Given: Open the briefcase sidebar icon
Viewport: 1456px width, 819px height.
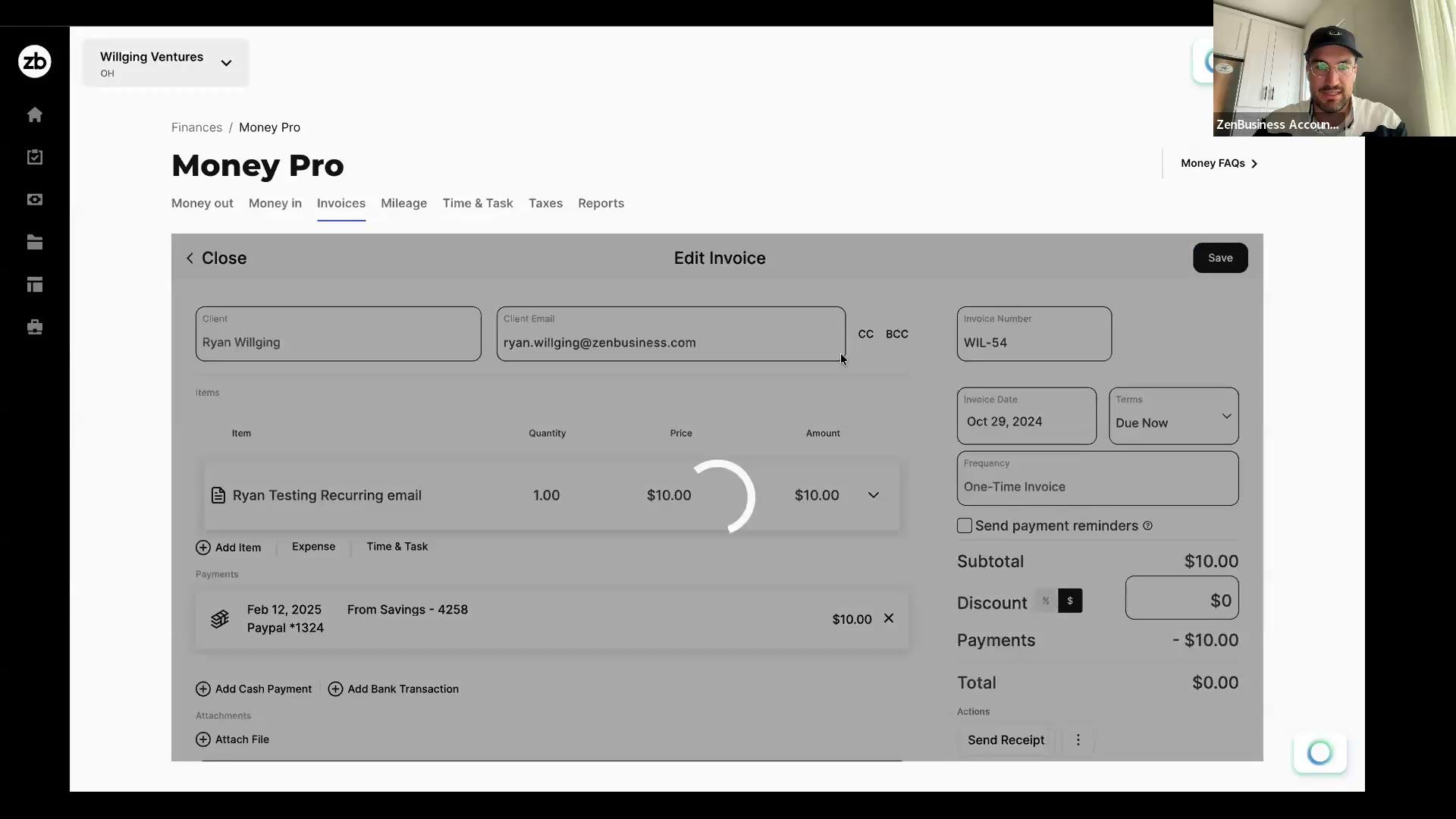Looking at the screenshot, I should (35, 327).
